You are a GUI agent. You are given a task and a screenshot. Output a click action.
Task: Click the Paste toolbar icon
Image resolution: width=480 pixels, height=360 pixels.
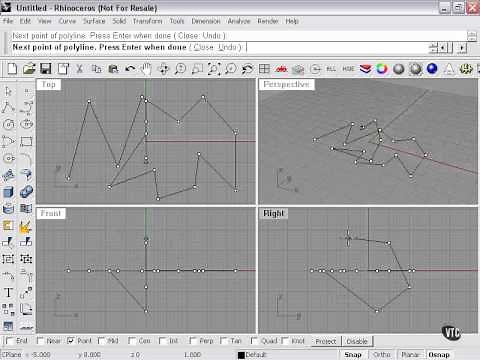tap(113, 69)
